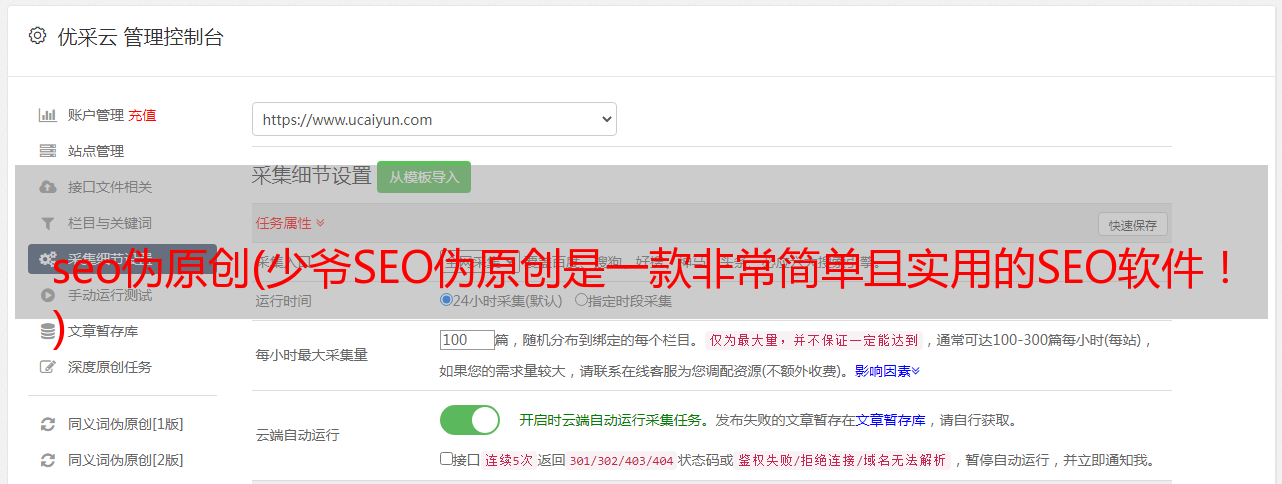Click the 鉴权失败/拒绝连接/域名无法解析 text
This screenshot has height=484, width=1282.
click(x=844, y=461)
